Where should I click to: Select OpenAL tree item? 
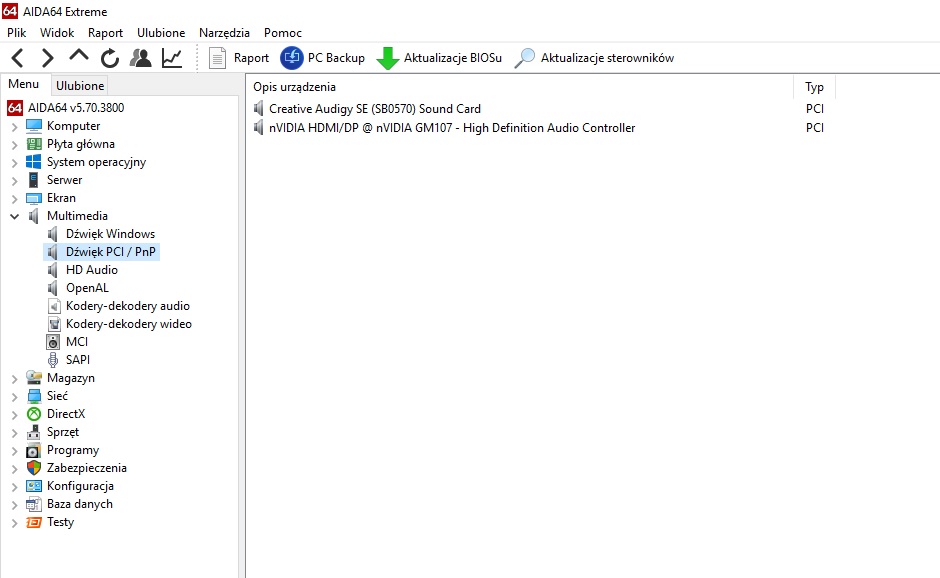coord(88,288)
